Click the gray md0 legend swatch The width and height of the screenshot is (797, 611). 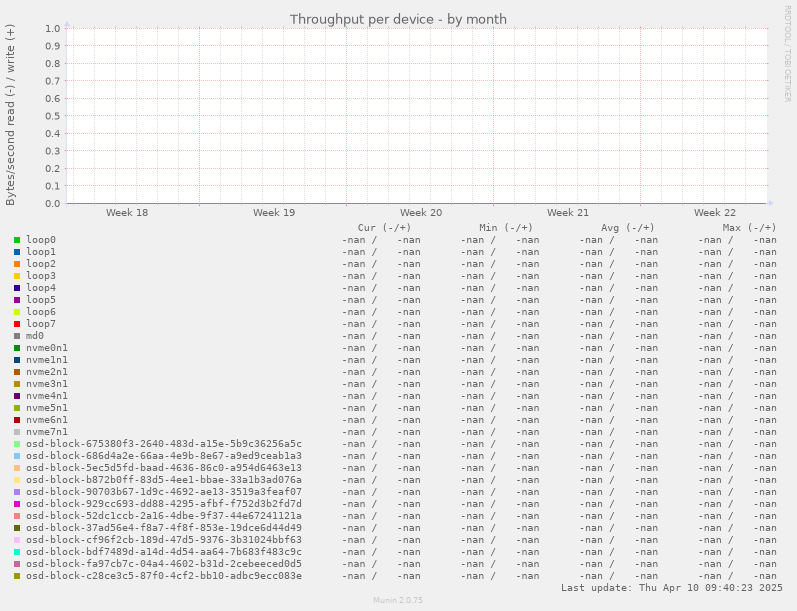[17, 336]
